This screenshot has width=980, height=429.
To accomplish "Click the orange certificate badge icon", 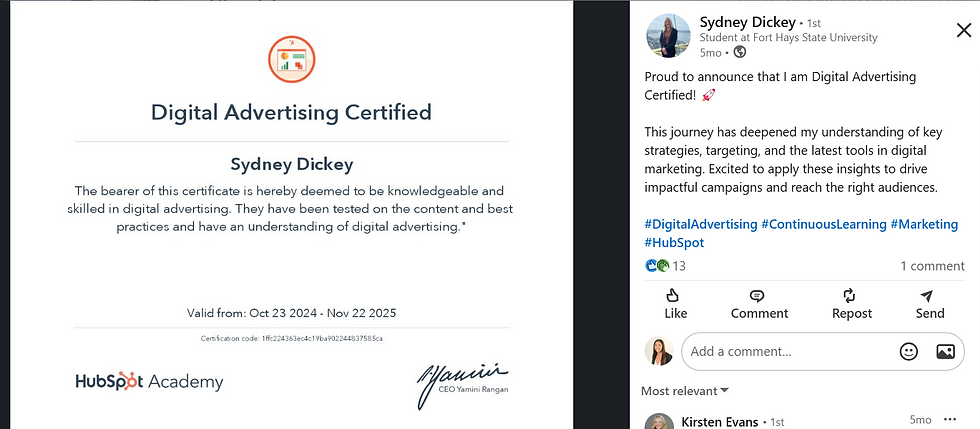I will tap(292, 59).
